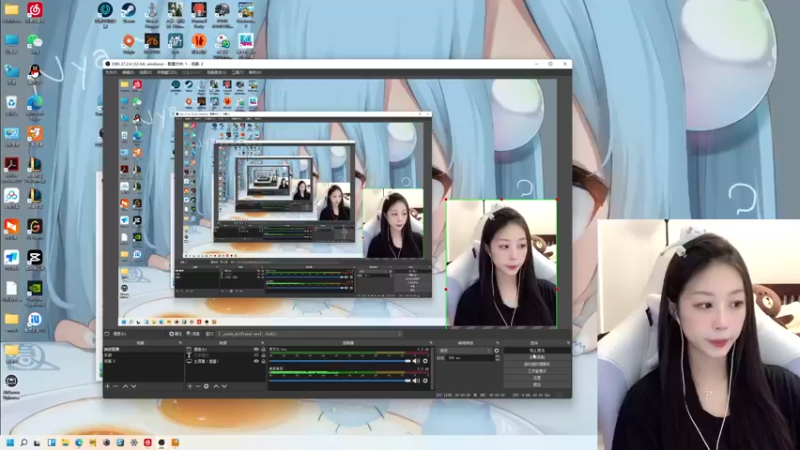Mute first audio mixer channel speaker
Image resolution: width=800 pixels, height=450 pixels.
point(416,361)
